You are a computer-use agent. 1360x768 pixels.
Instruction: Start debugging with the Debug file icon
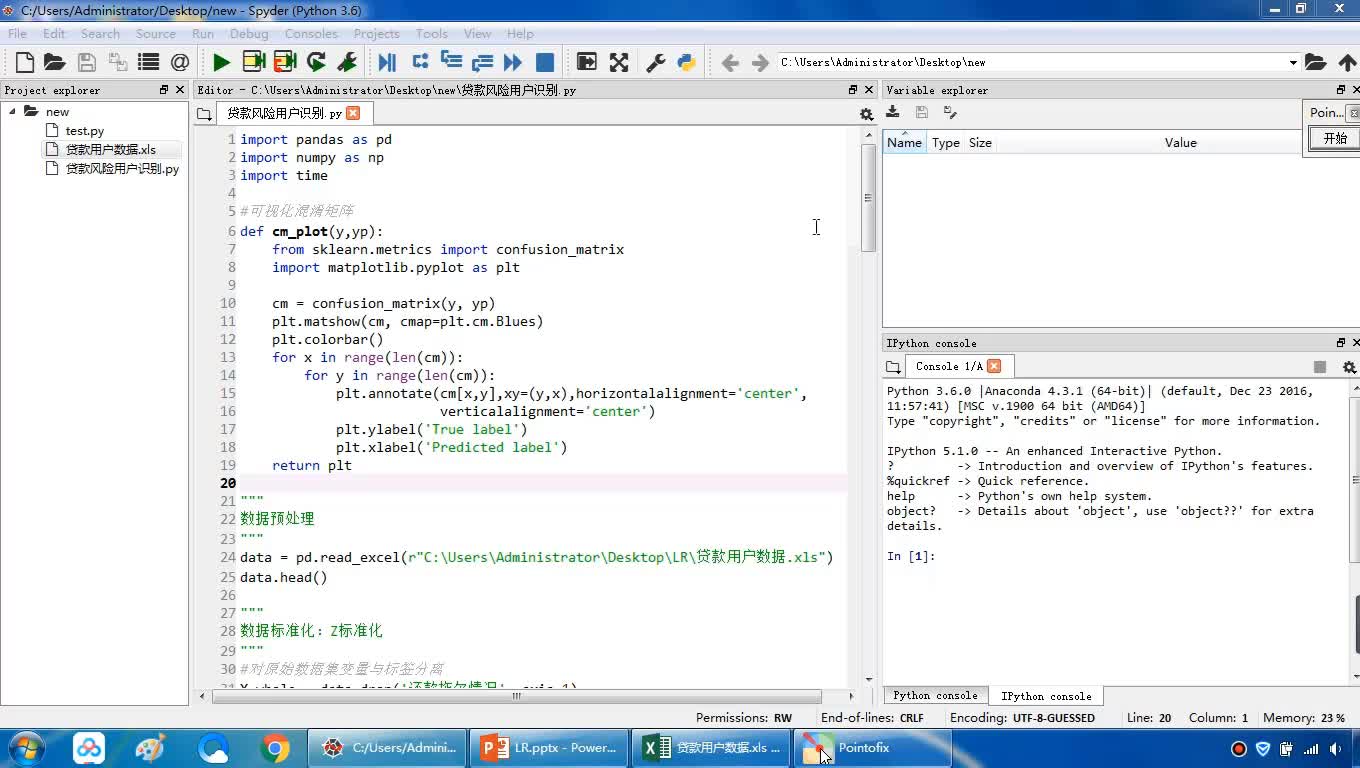[x=387, y=62]
